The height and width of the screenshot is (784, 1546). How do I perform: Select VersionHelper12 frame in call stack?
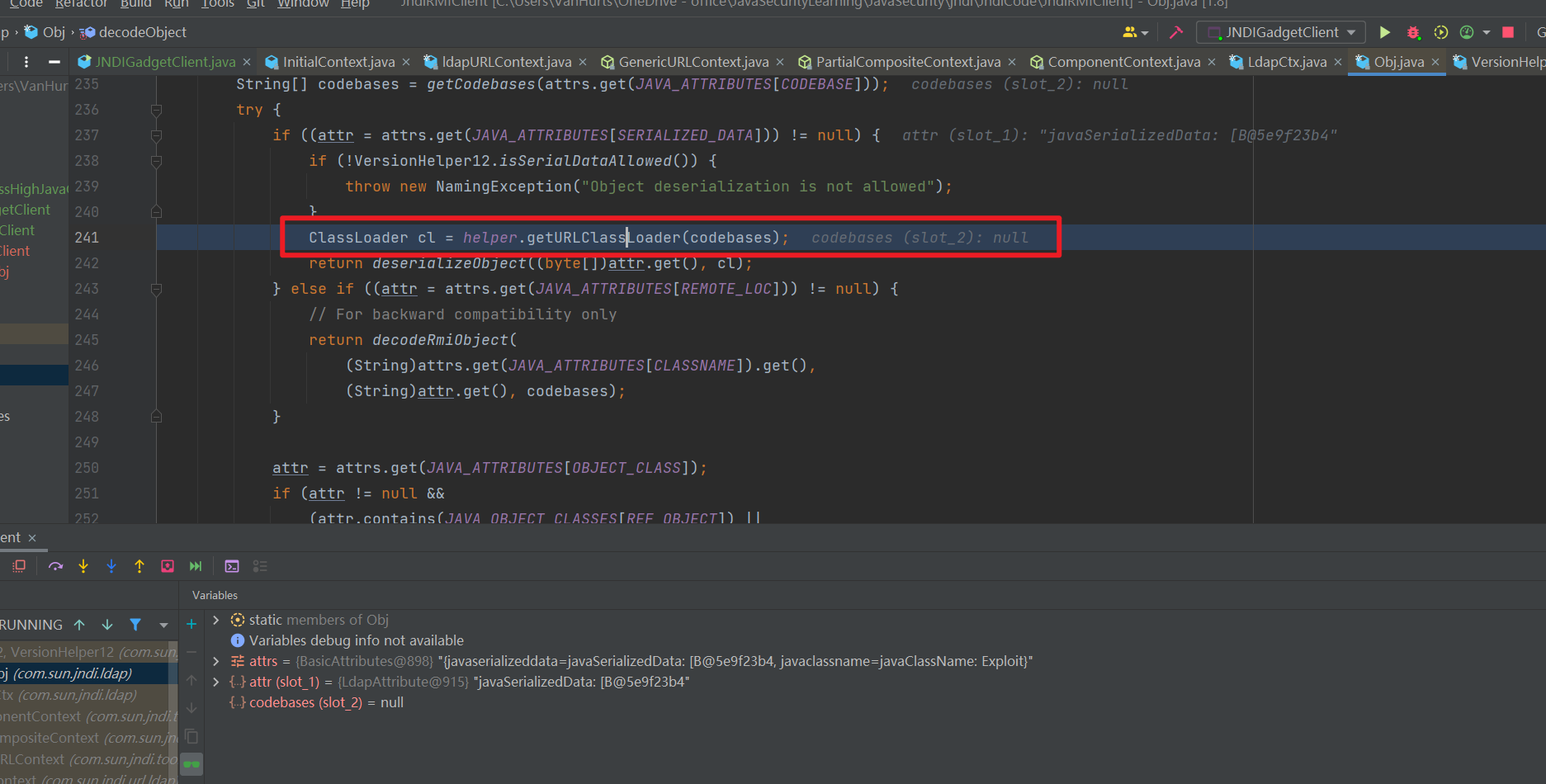87,652
